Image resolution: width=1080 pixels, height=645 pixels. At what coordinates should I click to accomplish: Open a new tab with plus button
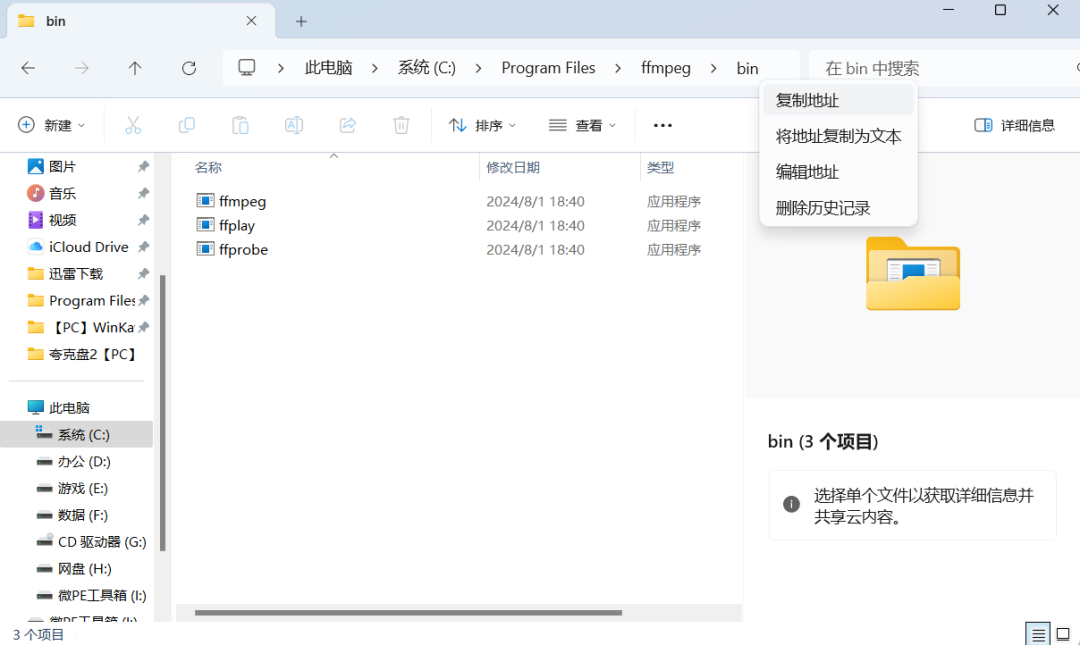coord(301,21)
